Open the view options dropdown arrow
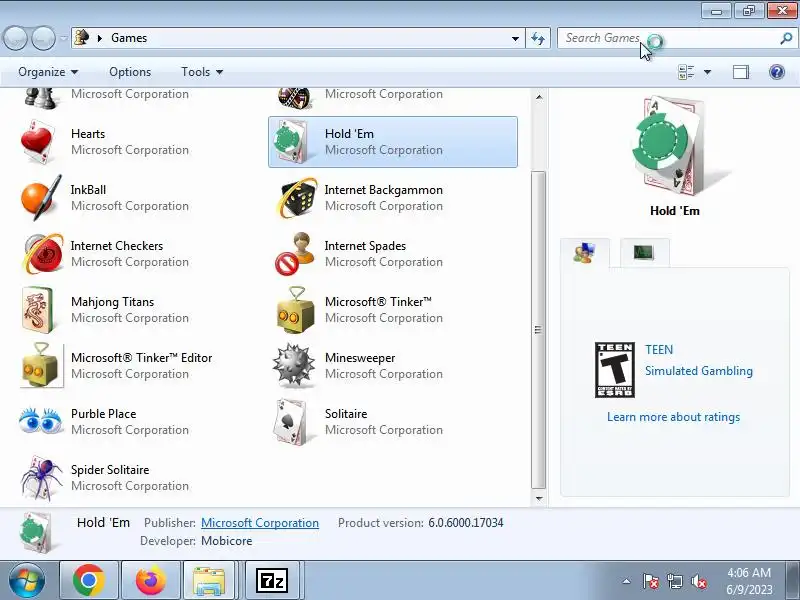This screenshot has width=800, height=600. (x=708, y=72)
